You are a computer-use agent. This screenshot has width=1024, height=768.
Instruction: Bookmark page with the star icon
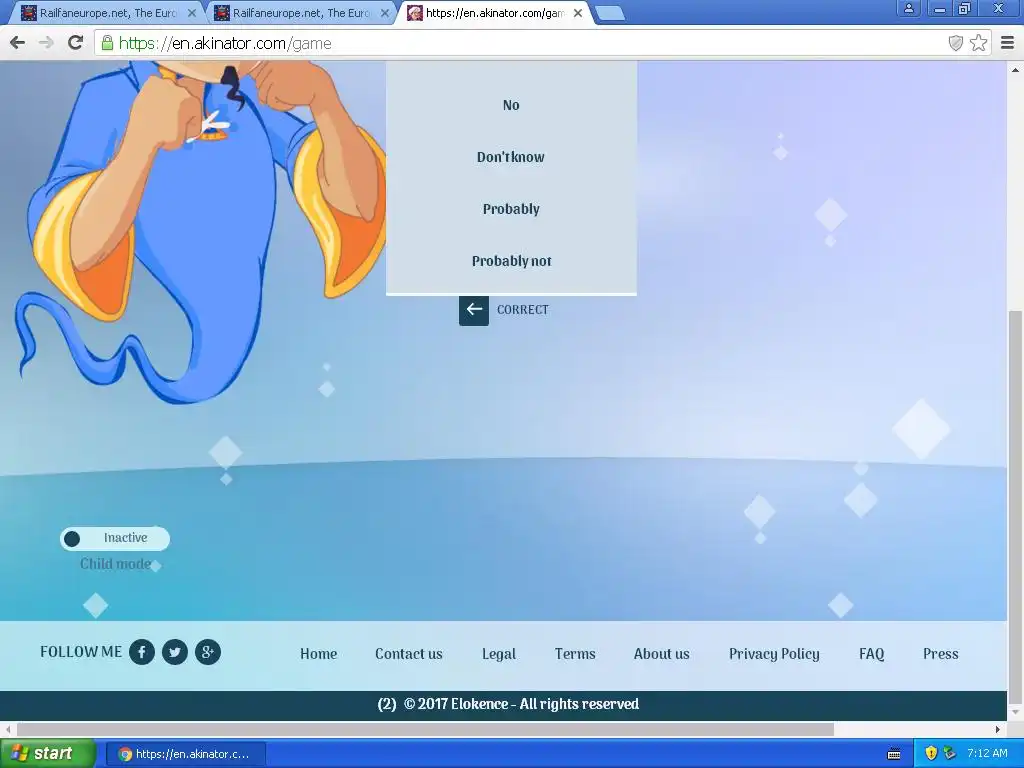(978, 43)
